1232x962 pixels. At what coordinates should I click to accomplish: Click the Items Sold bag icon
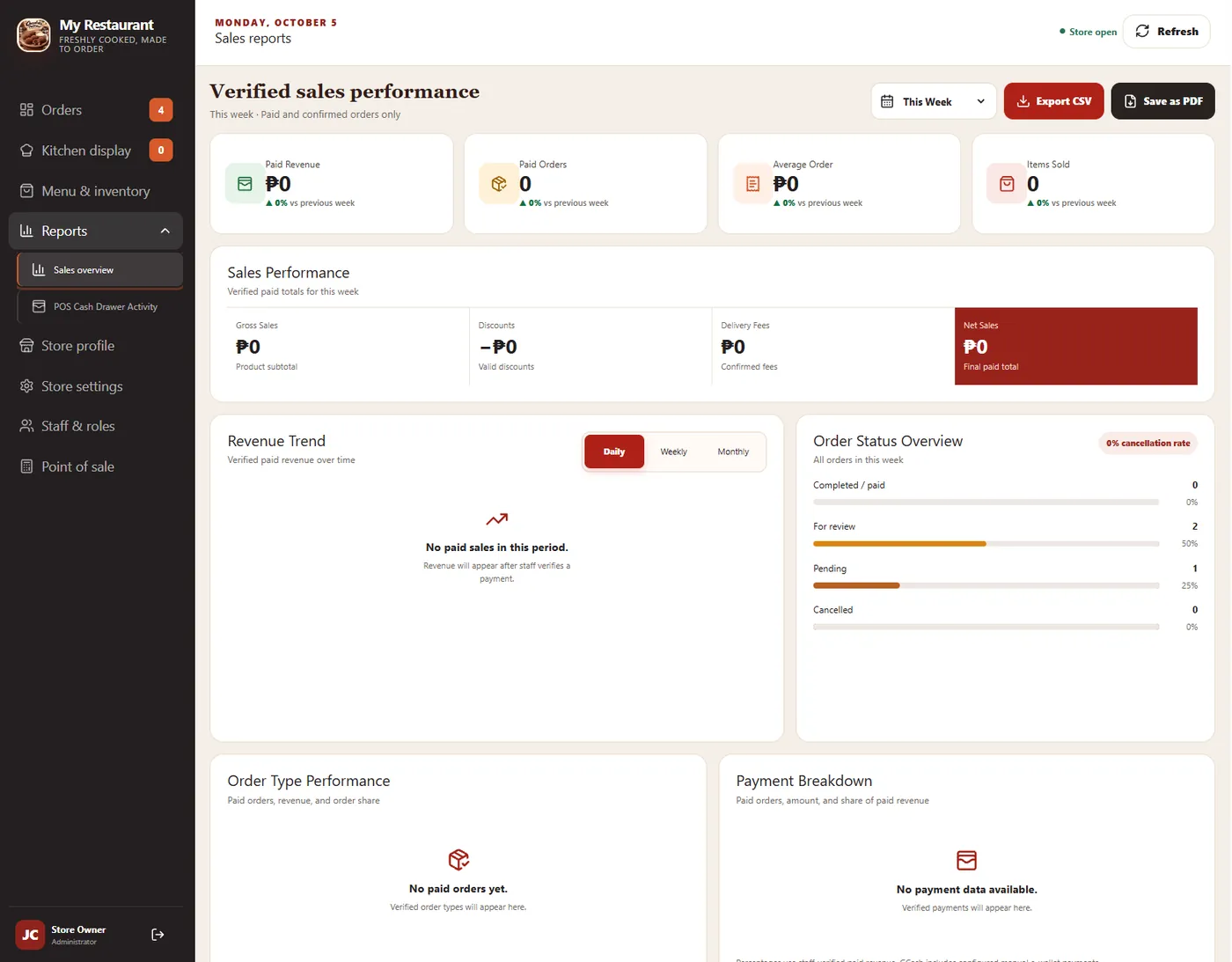1007,184
